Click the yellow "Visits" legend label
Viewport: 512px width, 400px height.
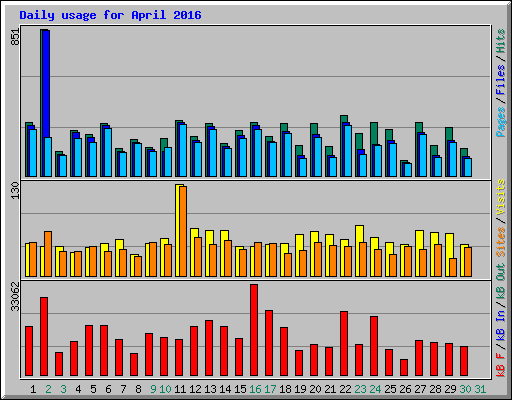click(500, 198)
